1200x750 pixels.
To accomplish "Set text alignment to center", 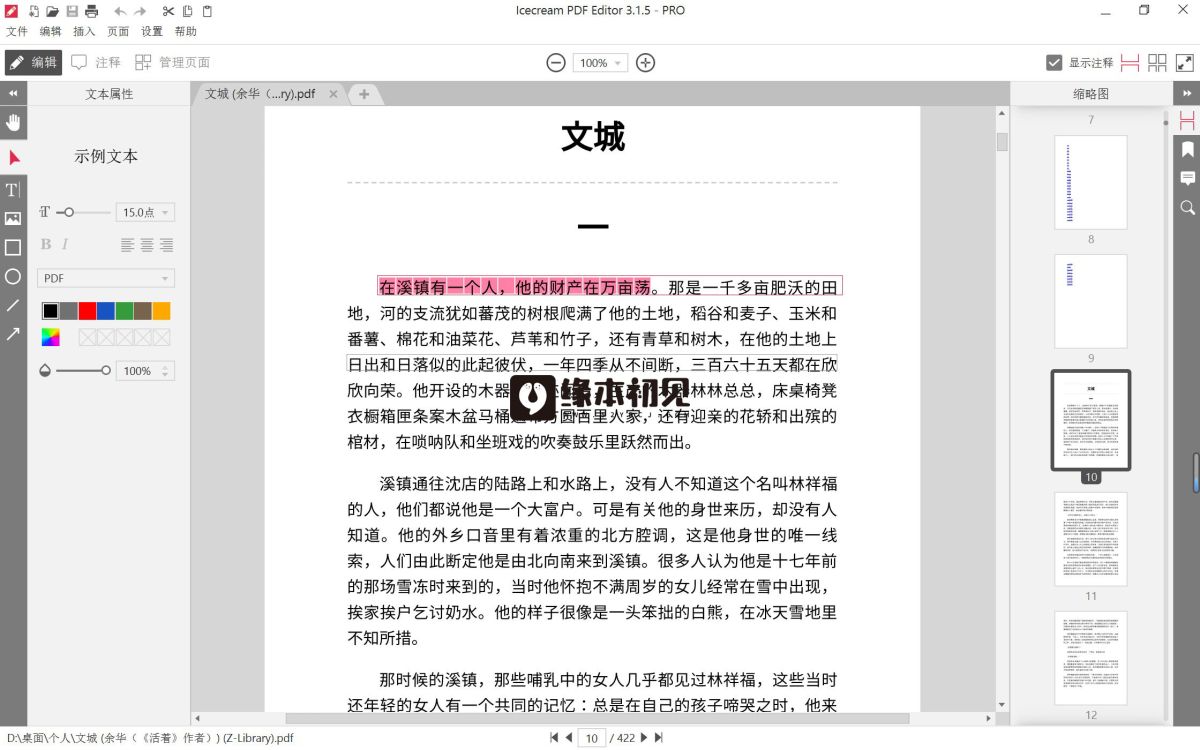I will pyautogui.click(x=147, y=245).
